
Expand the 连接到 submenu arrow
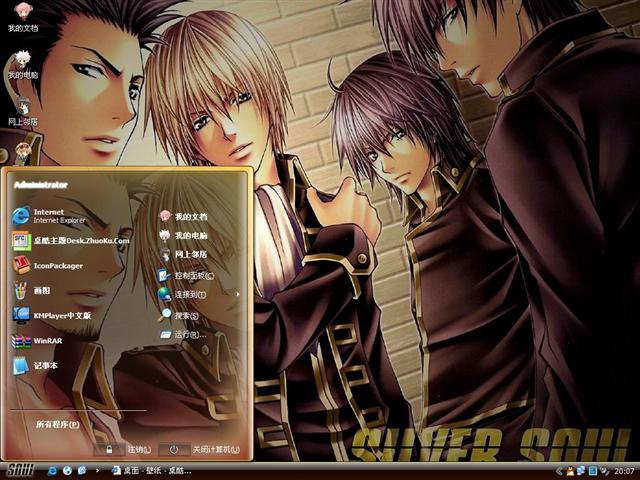pyautogui.click(x=238, y=294)
